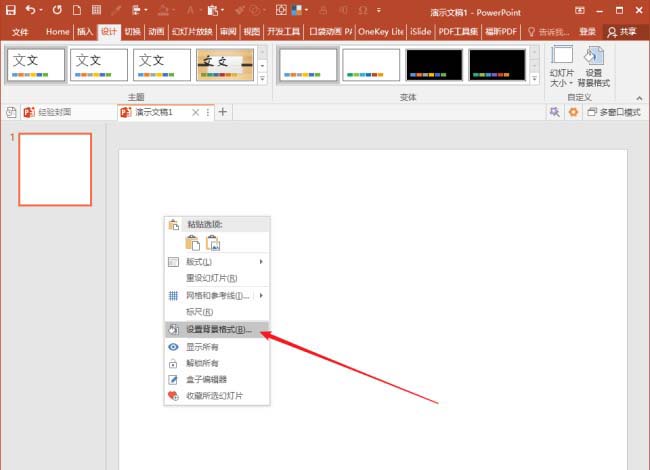Image resolution: width=650 pixels, height=470 pixels.
Task: Open the iSlide tab
Action: click(421, 31)
